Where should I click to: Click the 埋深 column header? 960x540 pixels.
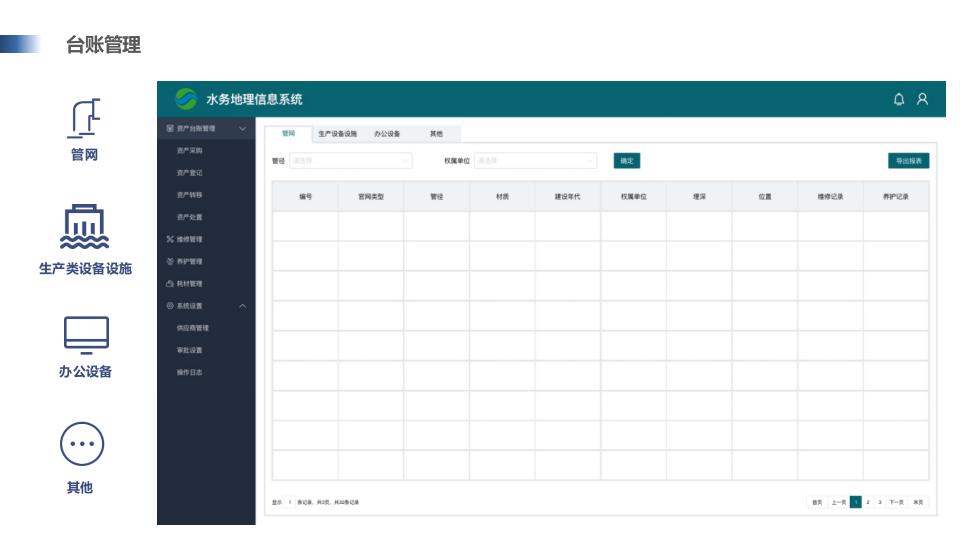click(x=699, y=197)
